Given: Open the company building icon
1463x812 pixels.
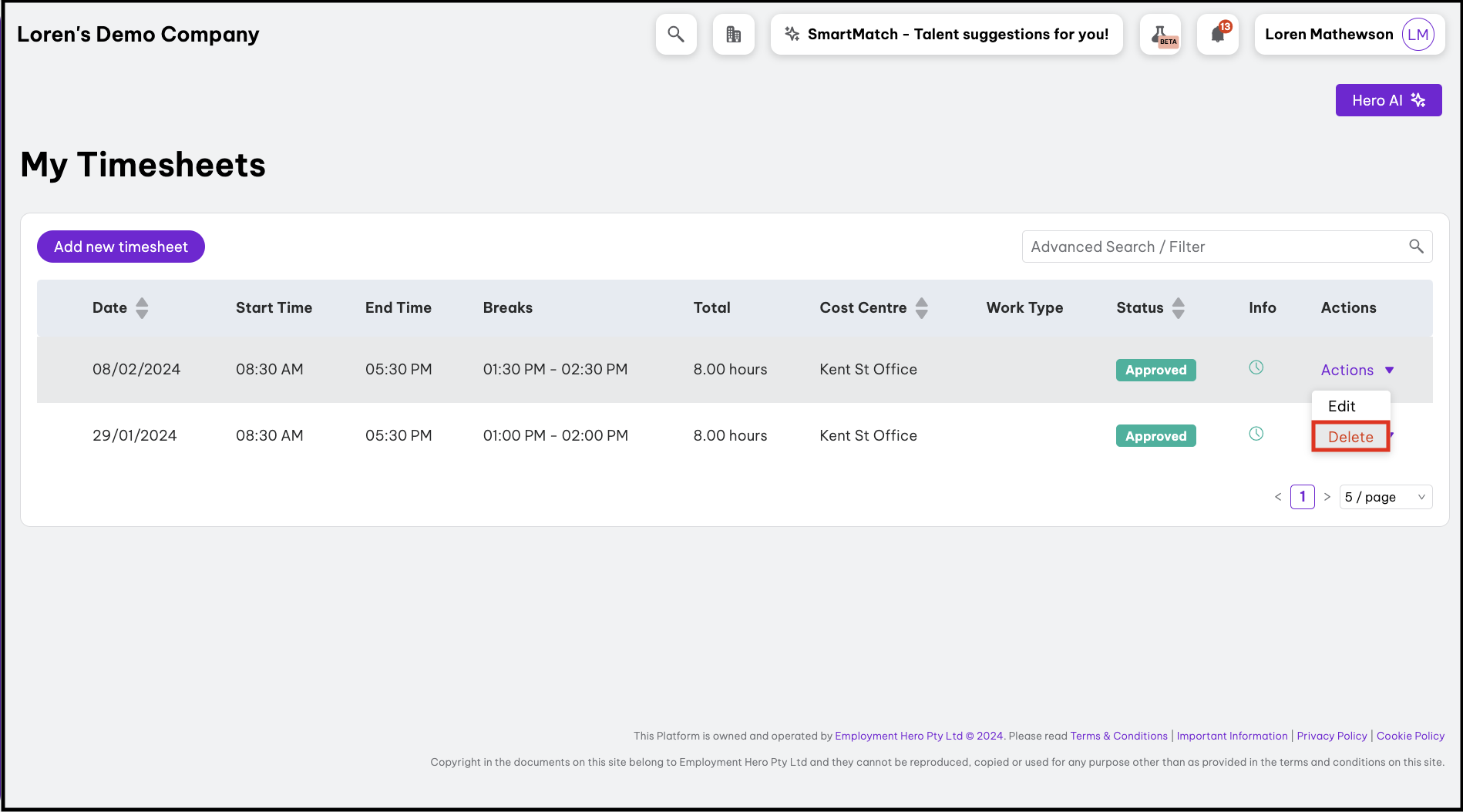Looking at the screenshot, I should [x=733, y=35].
